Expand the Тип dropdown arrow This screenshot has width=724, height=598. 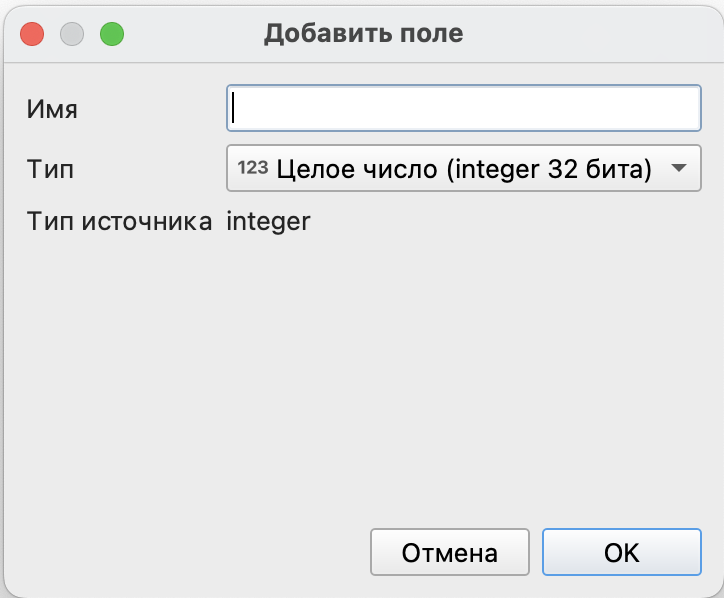click(679, 168)
